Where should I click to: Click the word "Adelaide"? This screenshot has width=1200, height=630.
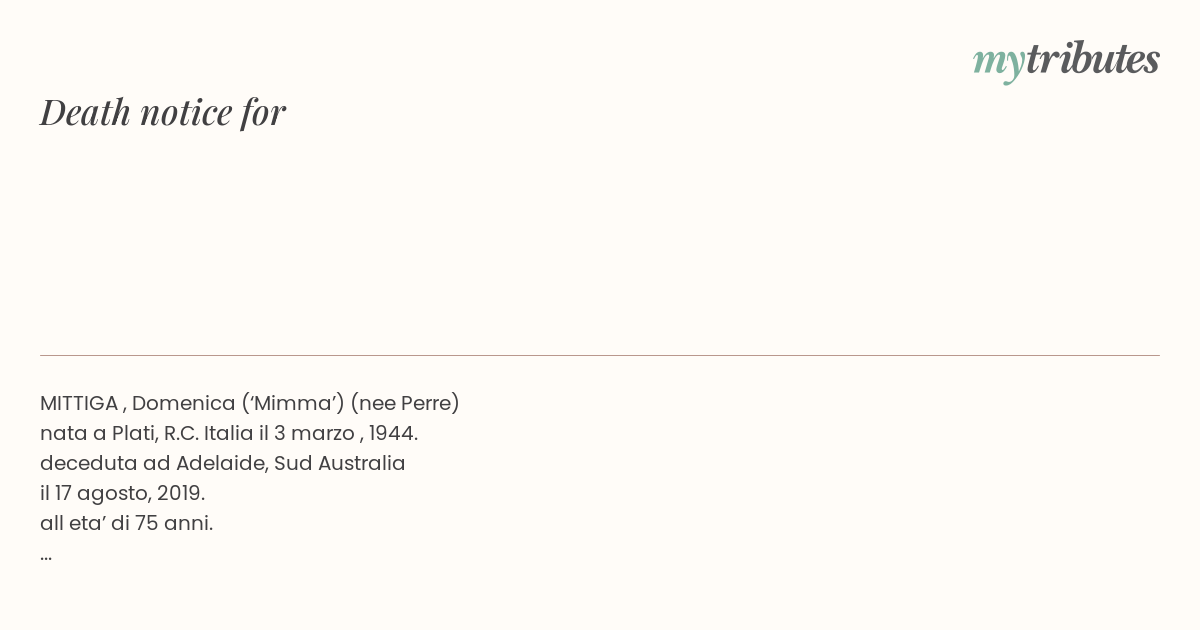coord(218,463)
